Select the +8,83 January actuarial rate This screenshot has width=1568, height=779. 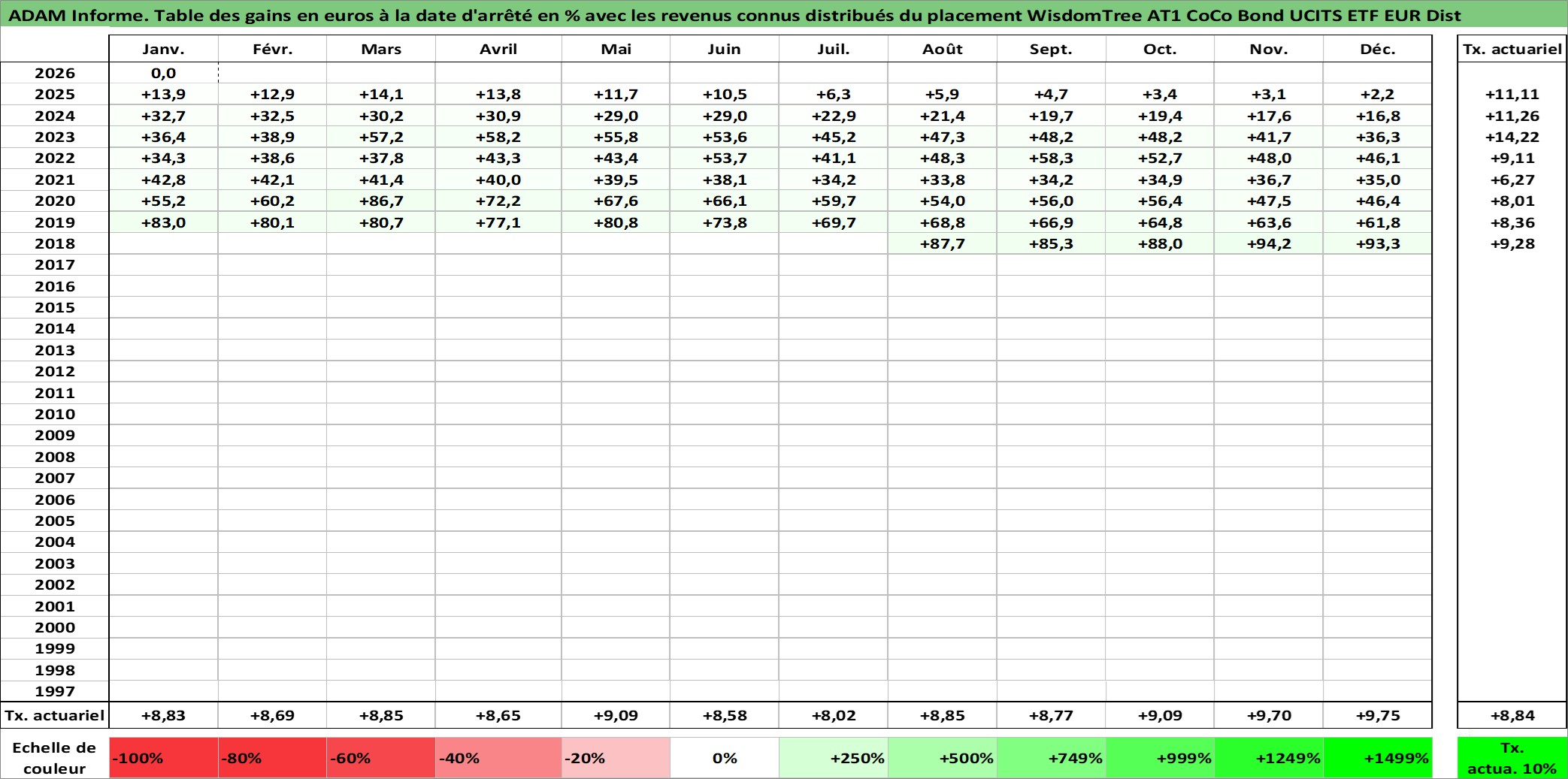[x=163, y=715]
